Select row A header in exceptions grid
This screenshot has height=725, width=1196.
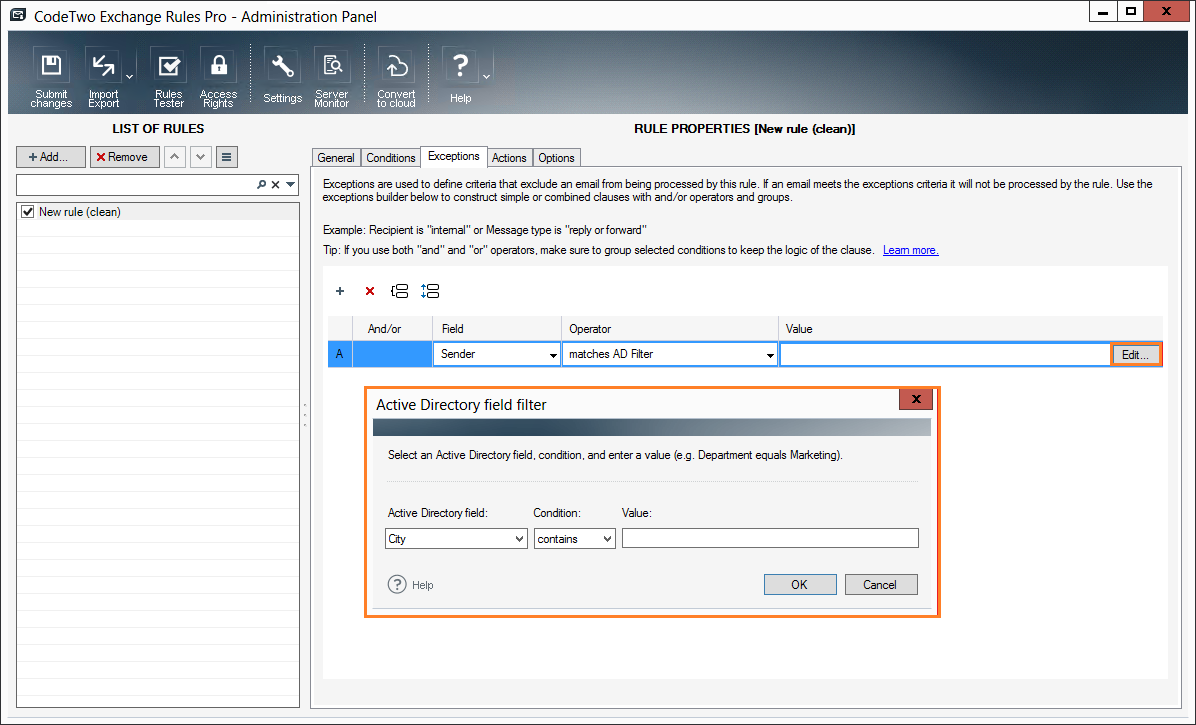[340, 354]
